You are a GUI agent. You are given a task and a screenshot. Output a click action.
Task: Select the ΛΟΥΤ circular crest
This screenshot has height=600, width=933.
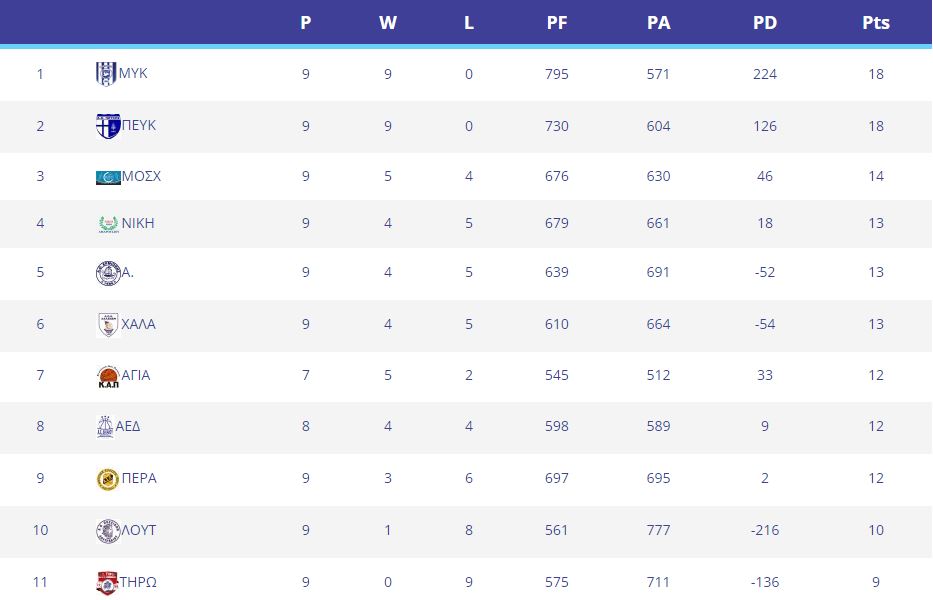[108, 531]
